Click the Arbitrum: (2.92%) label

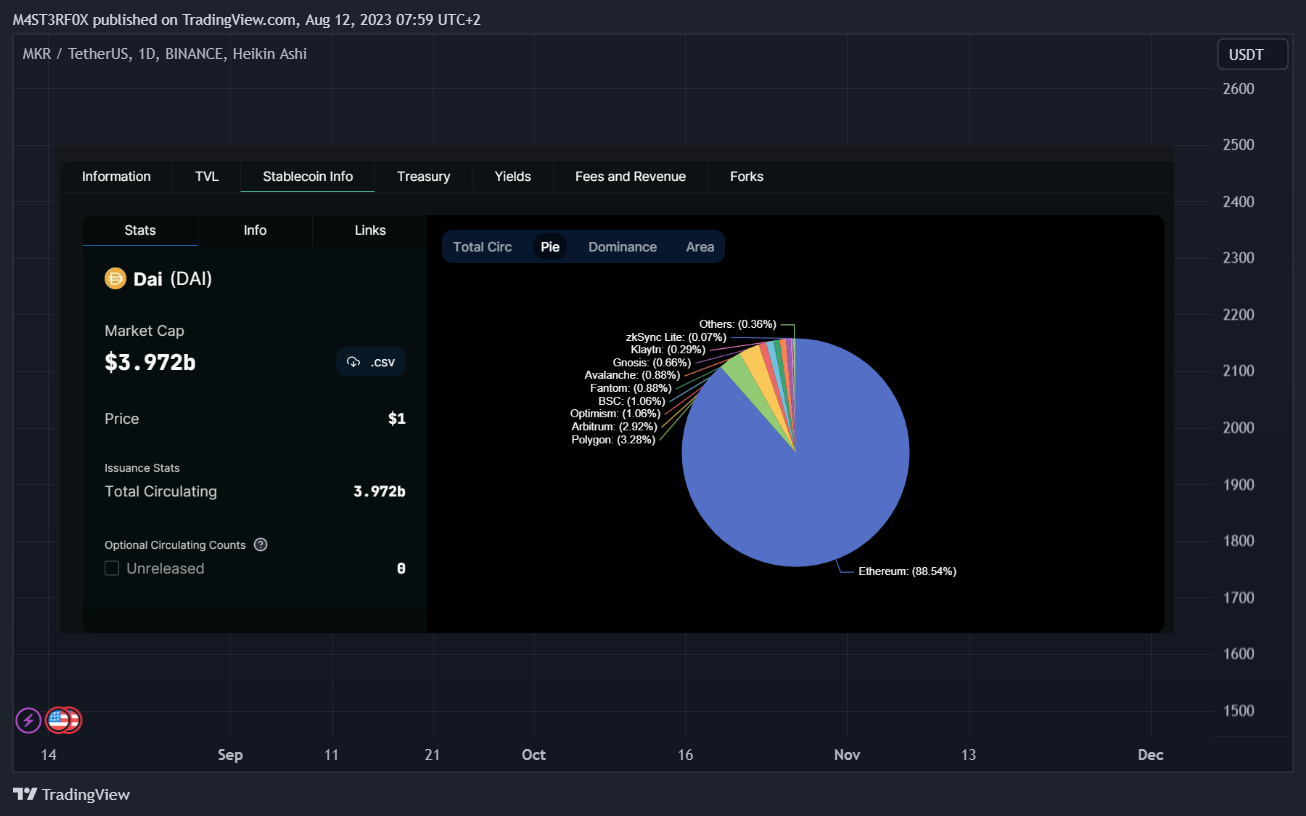click(x=615, y=426)
